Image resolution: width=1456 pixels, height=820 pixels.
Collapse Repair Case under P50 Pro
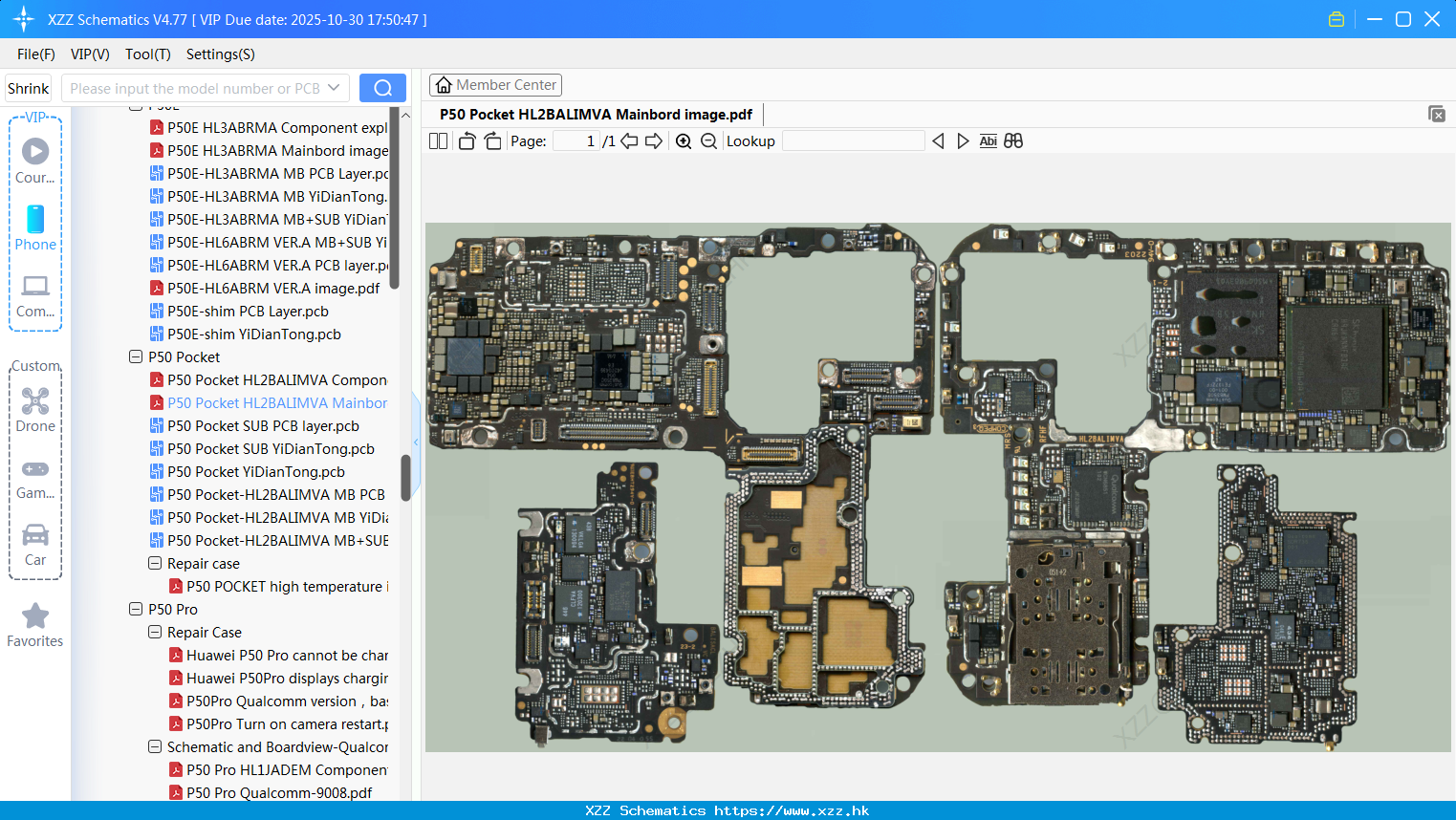pyautogui.click(x=155, y=633)
